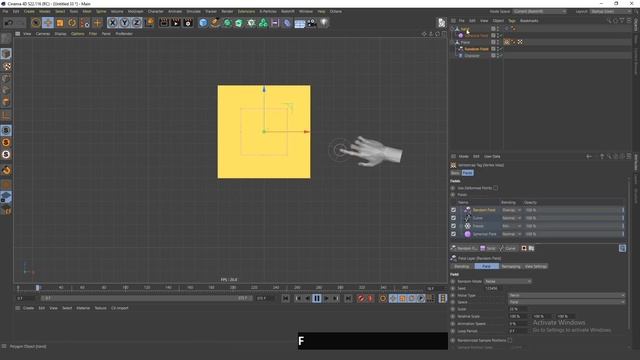Go to start of timeline
Viewport: 640px width, 360px height.
click(x=286, y=299)
